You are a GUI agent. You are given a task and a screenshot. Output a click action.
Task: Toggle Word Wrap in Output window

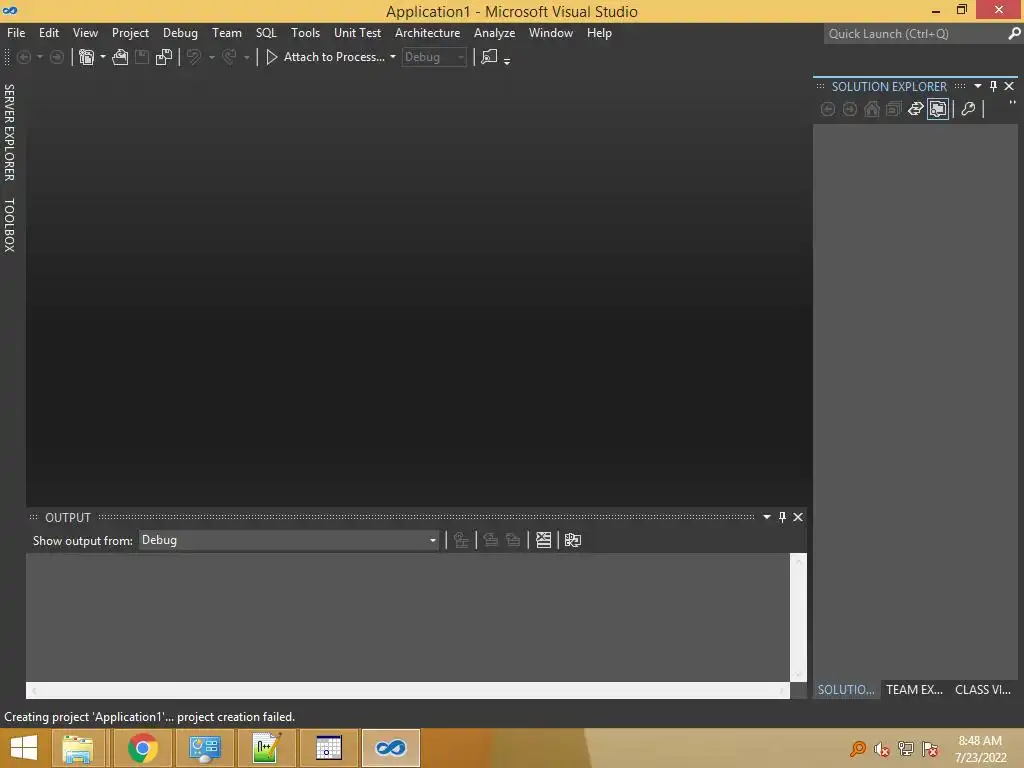(573, 540)
